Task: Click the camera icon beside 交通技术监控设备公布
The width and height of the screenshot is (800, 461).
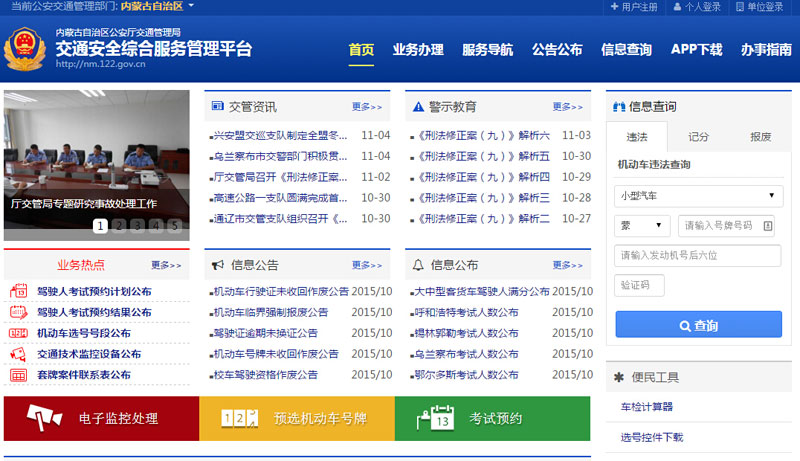Action: [x=18, y=354]
